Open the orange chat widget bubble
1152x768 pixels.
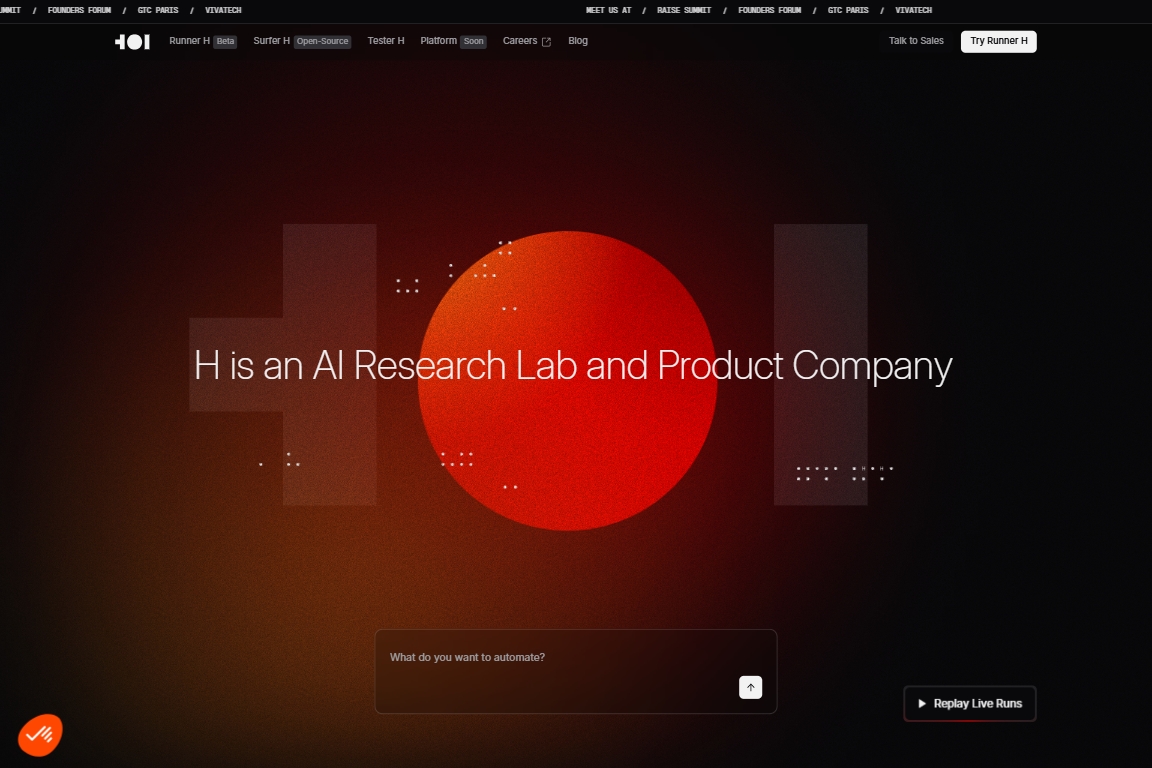point(40,735)
